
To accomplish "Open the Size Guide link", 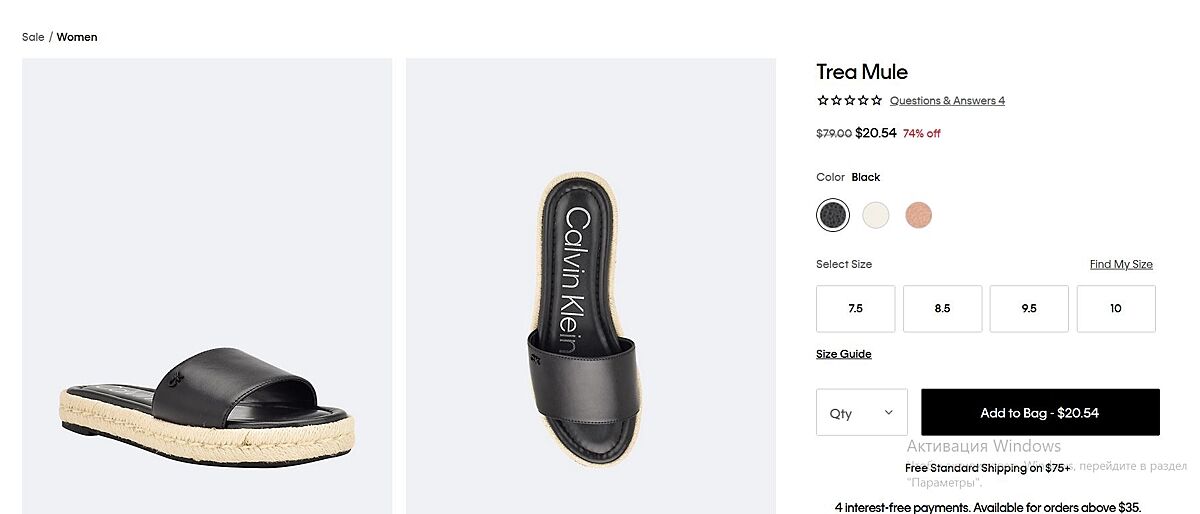I will [844, 354].
